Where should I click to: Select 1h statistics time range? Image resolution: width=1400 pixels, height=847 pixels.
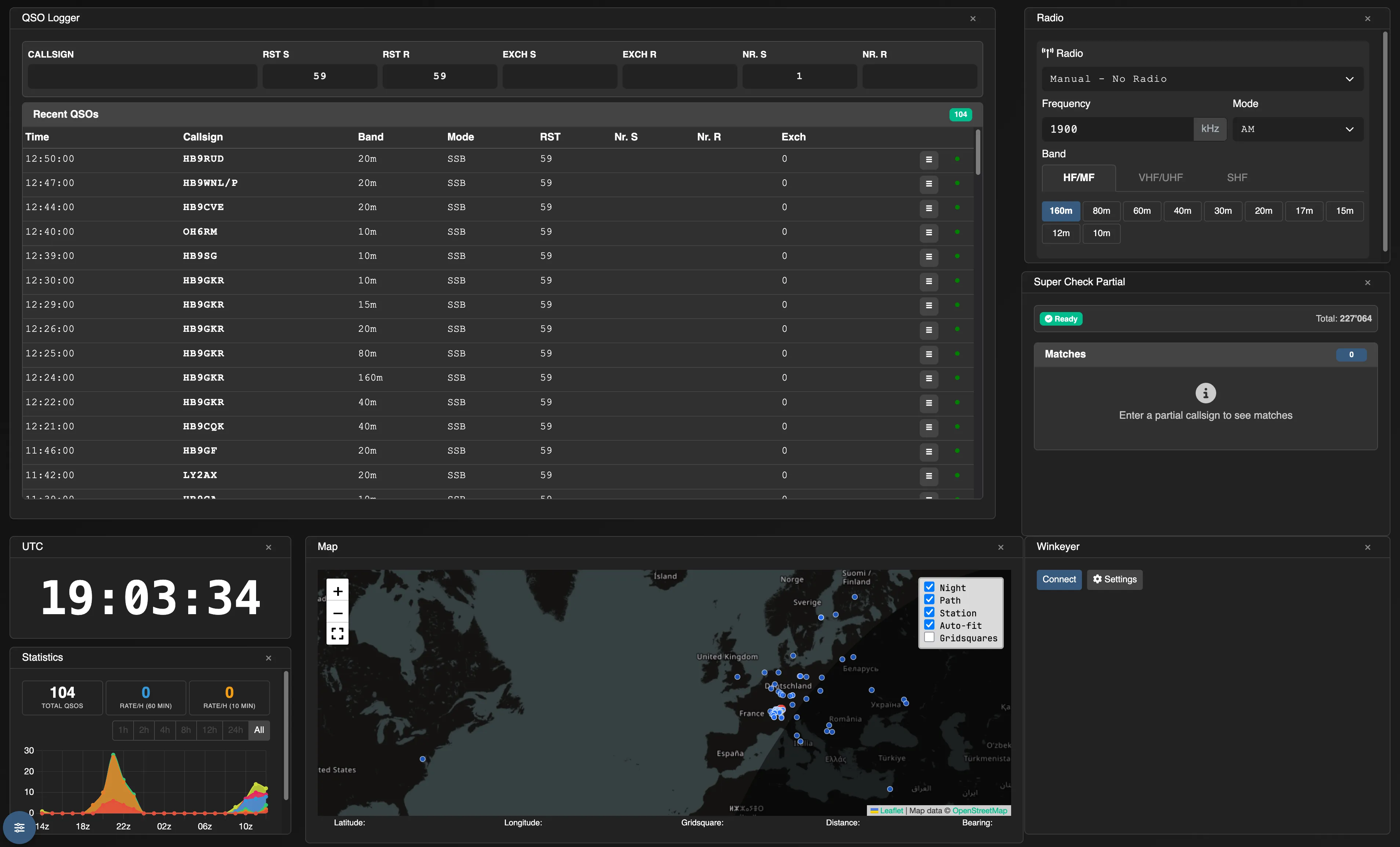point(123,731)
